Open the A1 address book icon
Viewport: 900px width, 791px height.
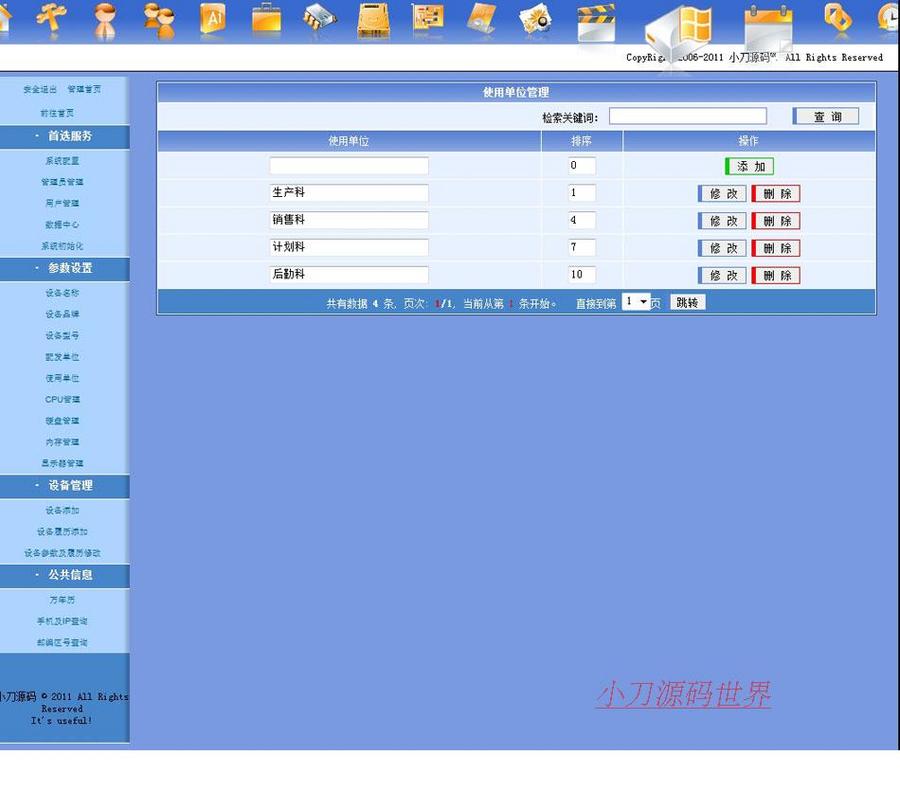click(213, 20)
